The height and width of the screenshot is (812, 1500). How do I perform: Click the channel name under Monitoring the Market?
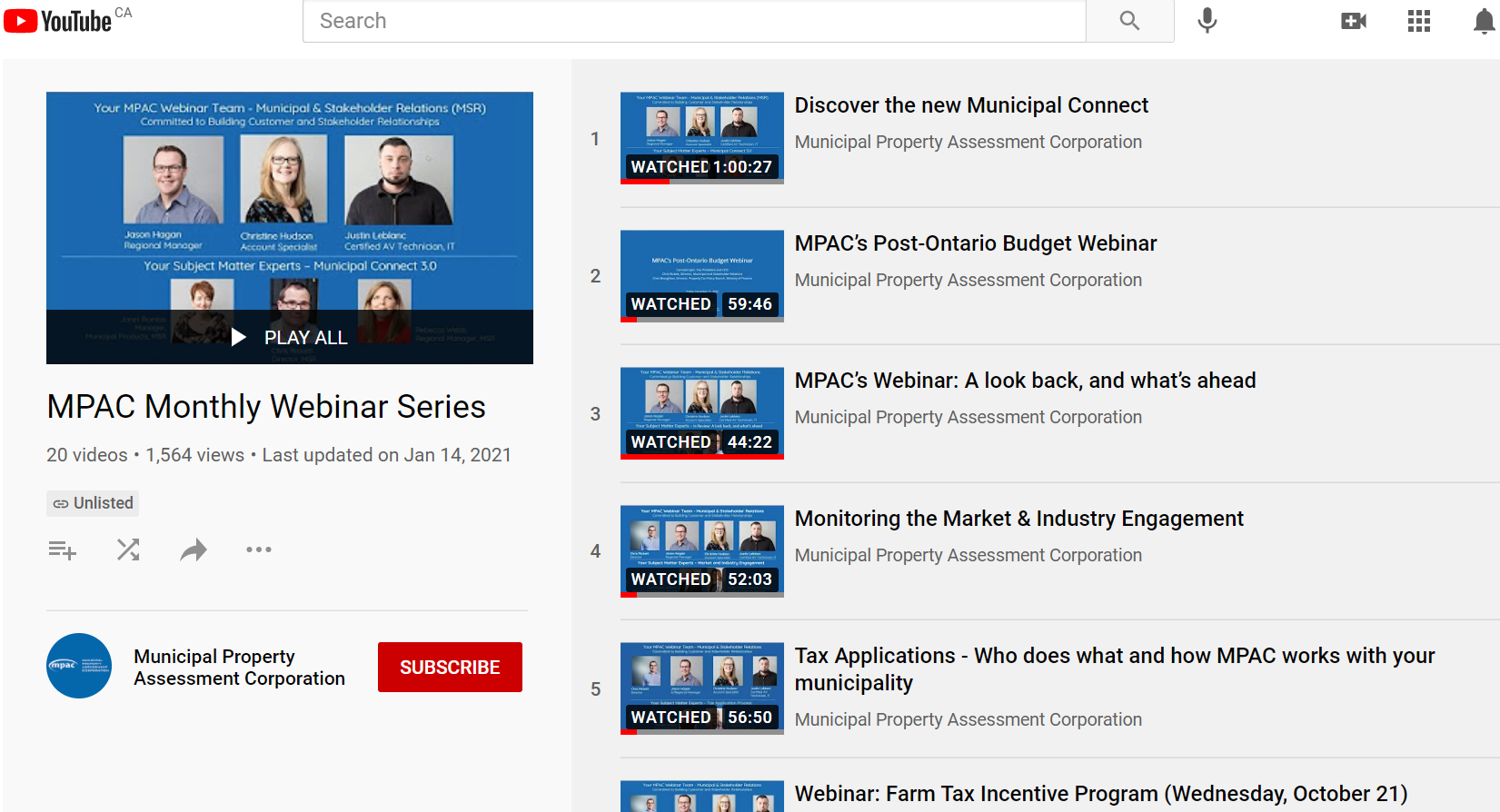(x=969, y=555)
